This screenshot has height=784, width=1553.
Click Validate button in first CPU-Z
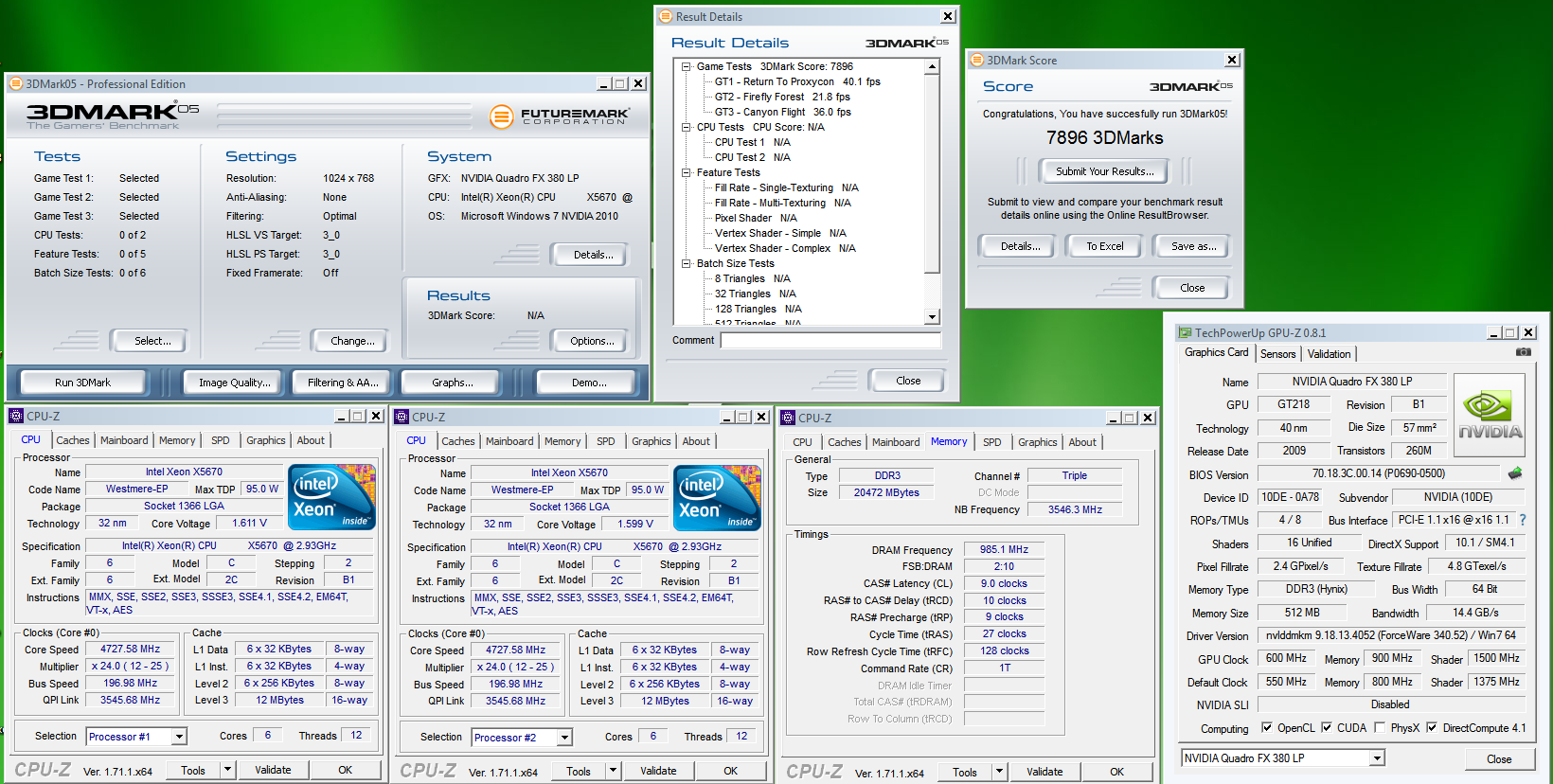tap(273, 770)
